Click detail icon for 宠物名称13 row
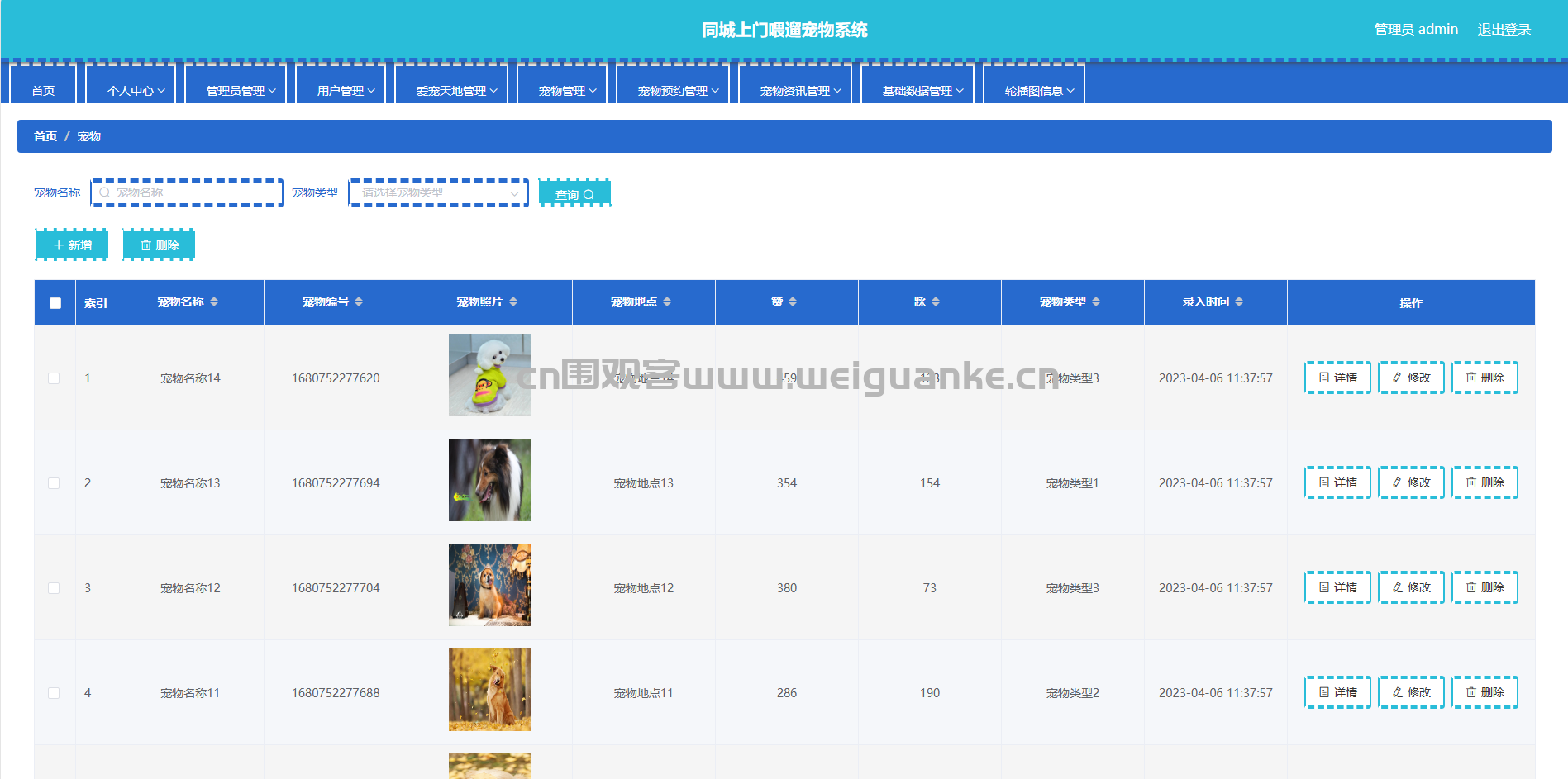Screen dimensions: 1568x779 point(1324,482)
